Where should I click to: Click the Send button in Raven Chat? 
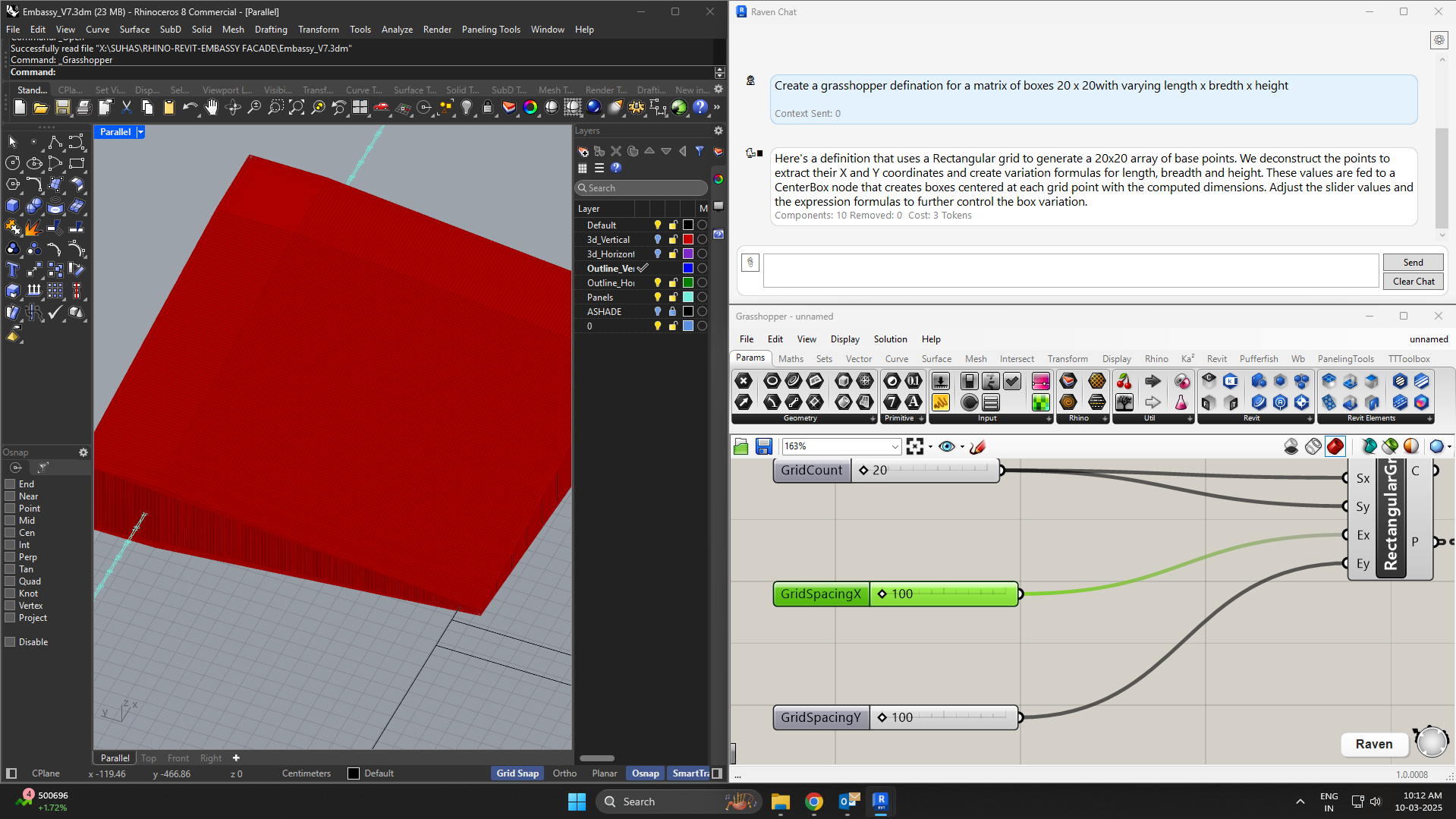tap(1412, 261)
